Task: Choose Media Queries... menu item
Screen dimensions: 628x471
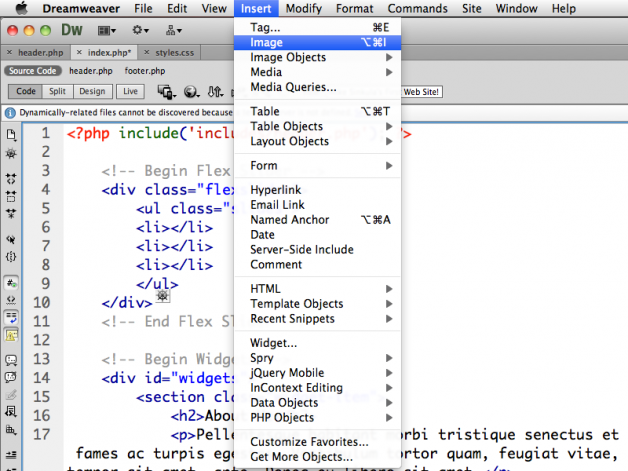Action: point(317,87)
